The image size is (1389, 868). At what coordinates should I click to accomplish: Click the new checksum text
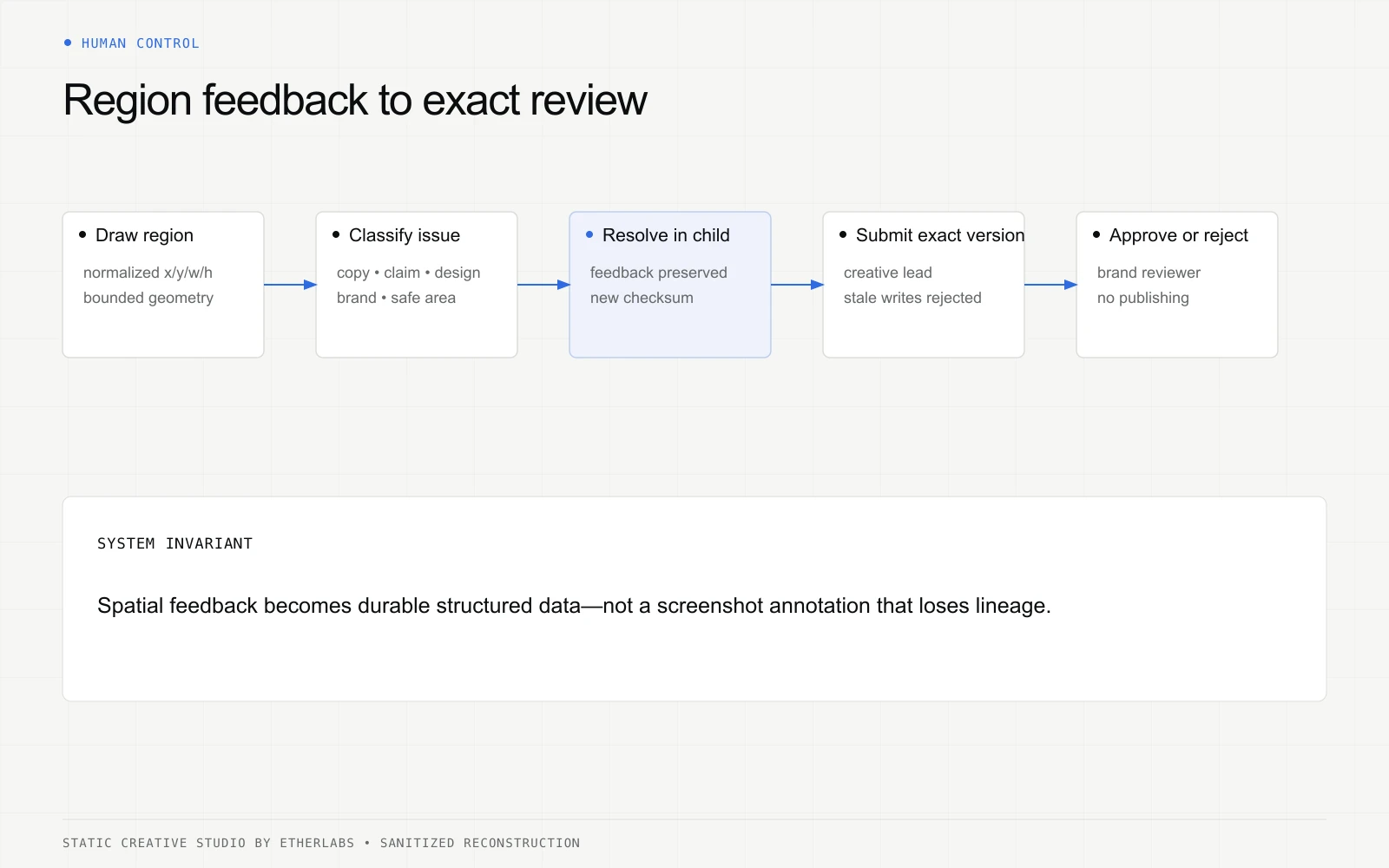pos(642,298)
